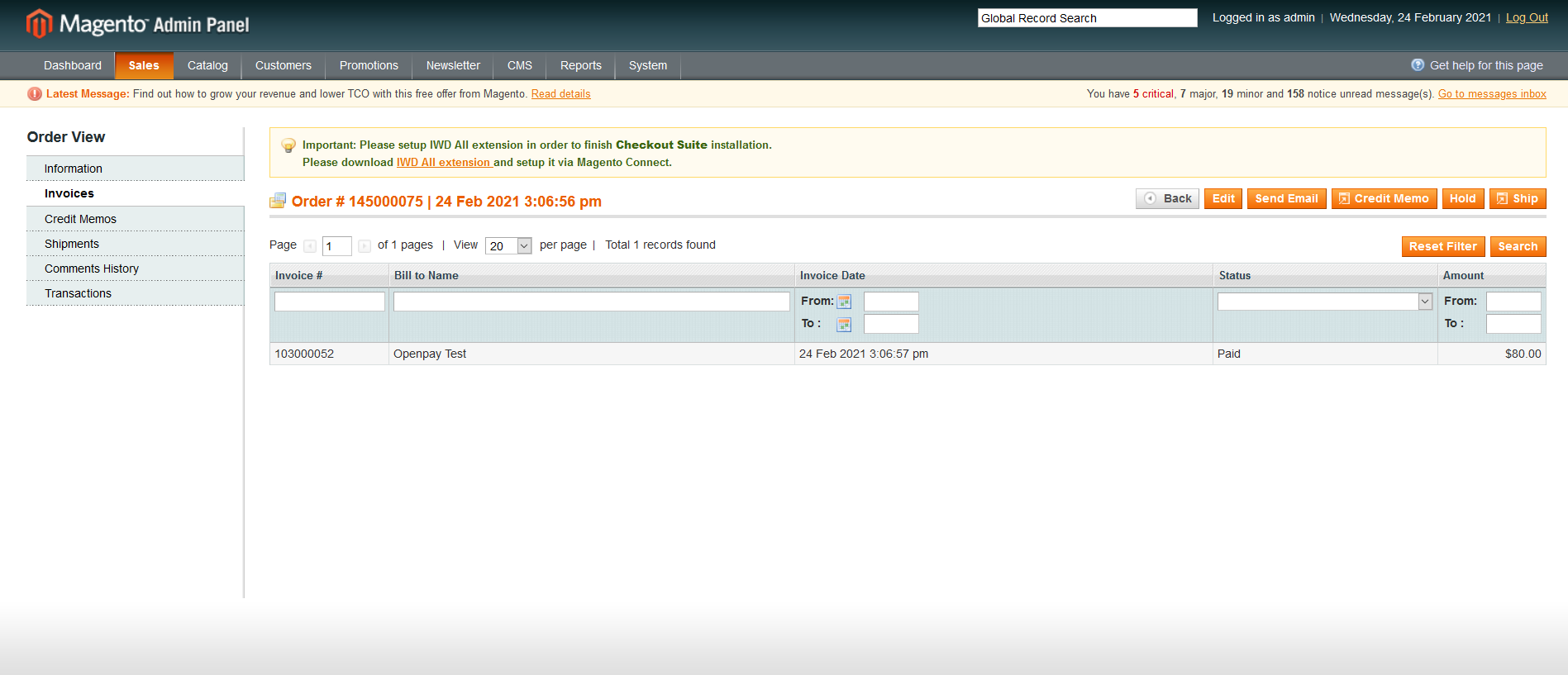1568x675 pixels.
Task: Click the help question mark icon
Action: click(x=1418, y=65)
